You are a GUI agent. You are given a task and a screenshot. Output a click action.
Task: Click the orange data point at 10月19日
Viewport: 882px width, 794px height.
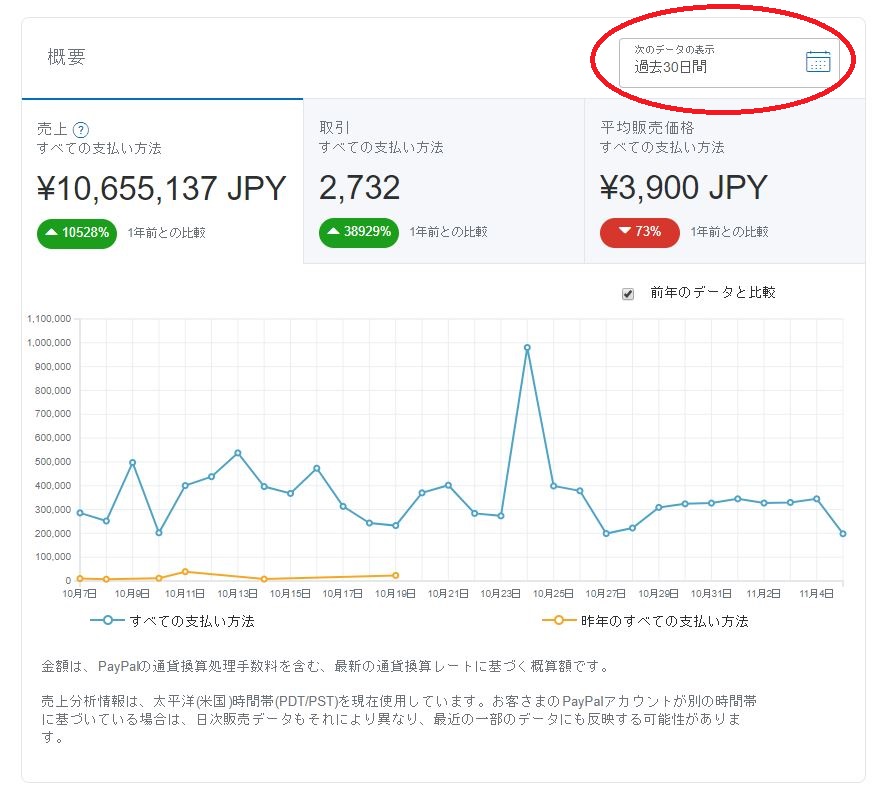pos(395,575)
